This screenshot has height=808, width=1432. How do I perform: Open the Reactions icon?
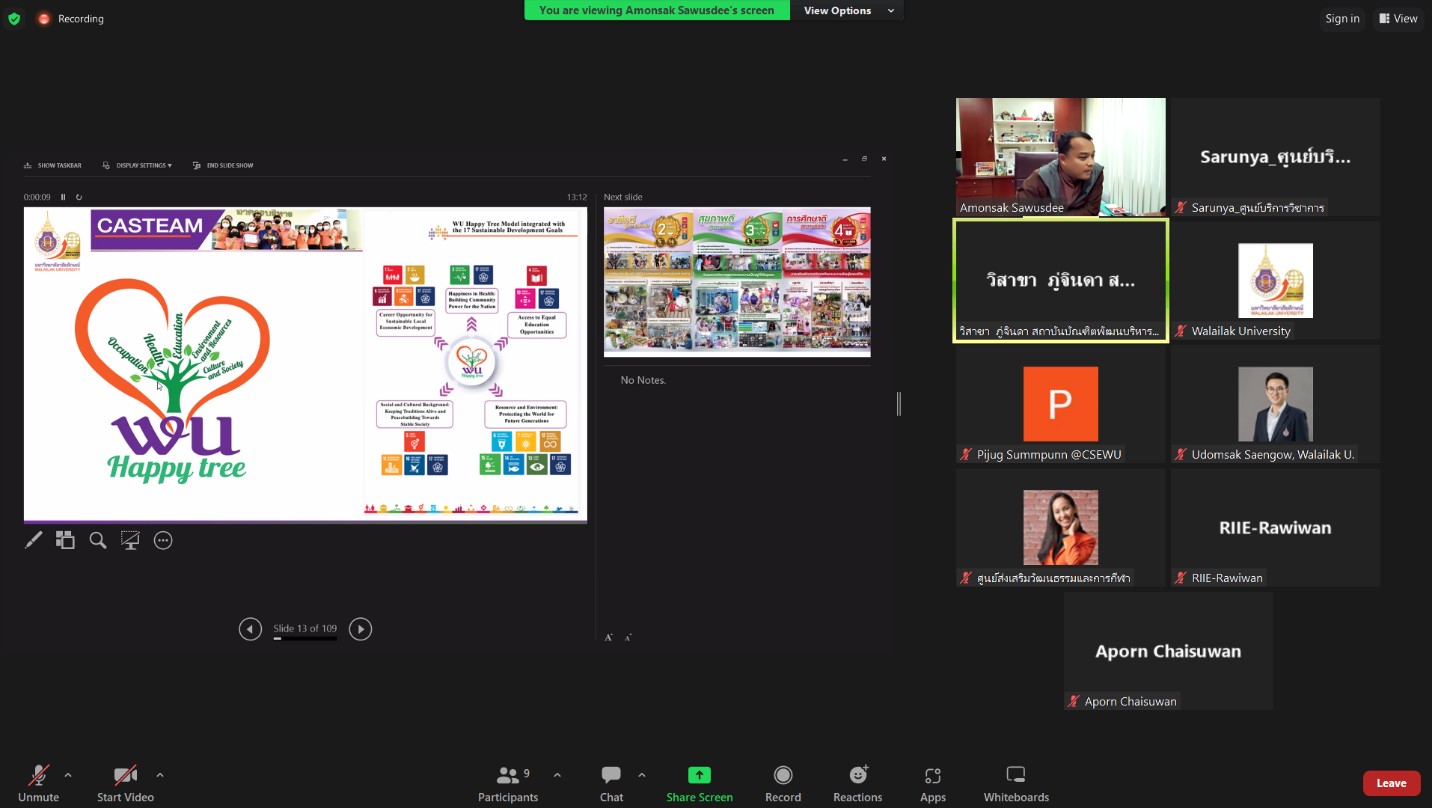(x=857, y=776)
